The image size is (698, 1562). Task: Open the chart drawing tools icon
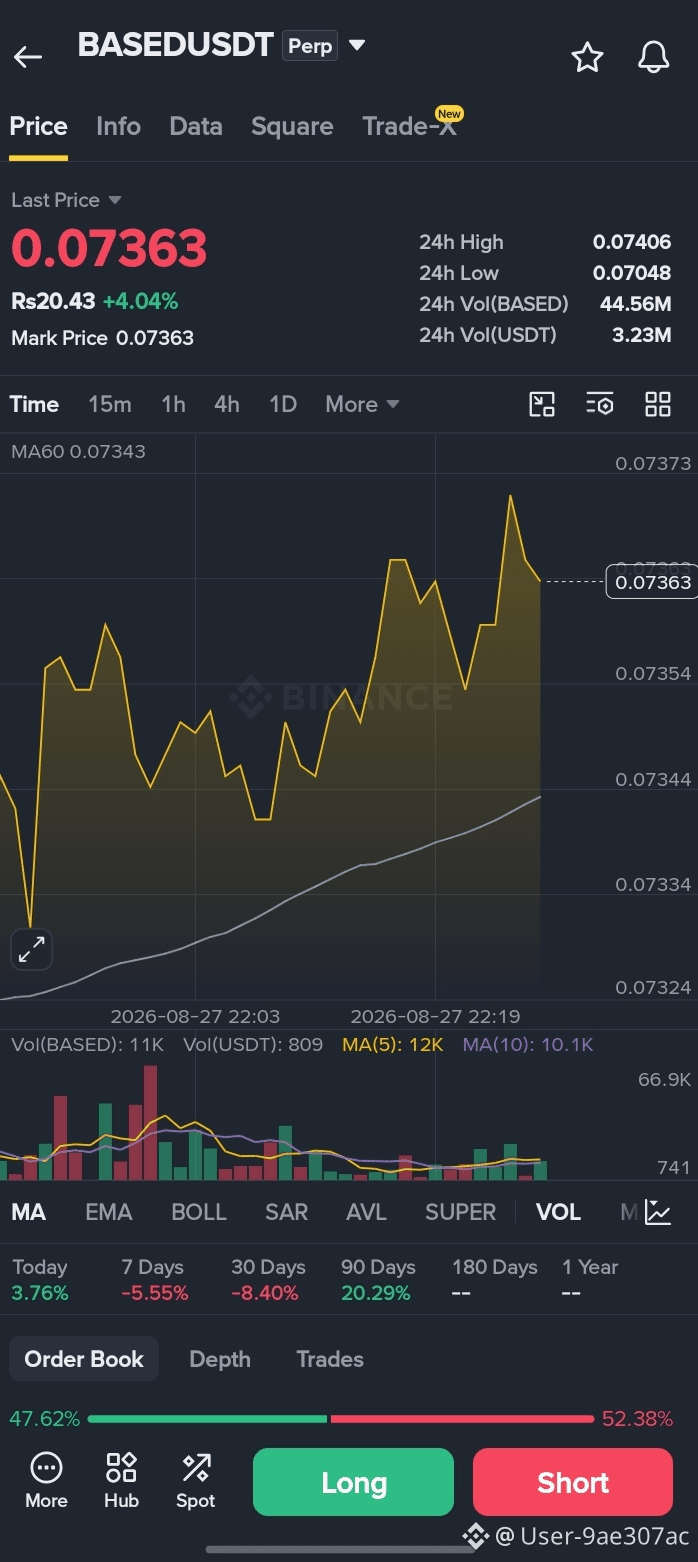(542, 404)
